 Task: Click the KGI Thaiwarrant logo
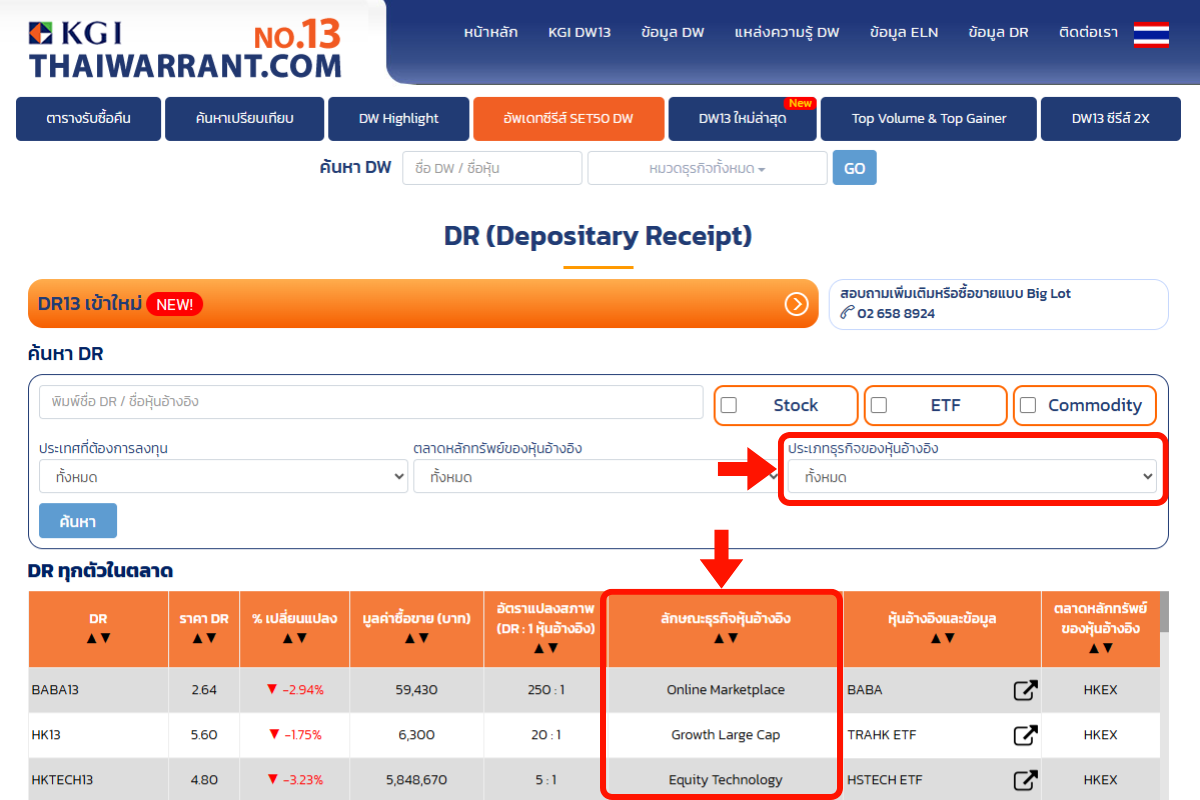(185, 48)
